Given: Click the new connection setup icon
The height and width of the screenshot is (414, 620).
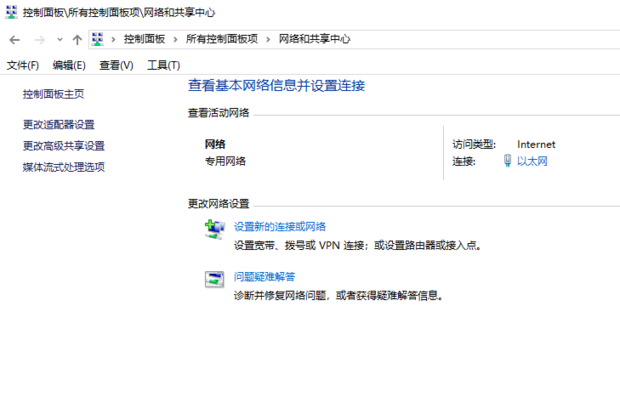Looking at the screenshot, I should pos(215,230).
